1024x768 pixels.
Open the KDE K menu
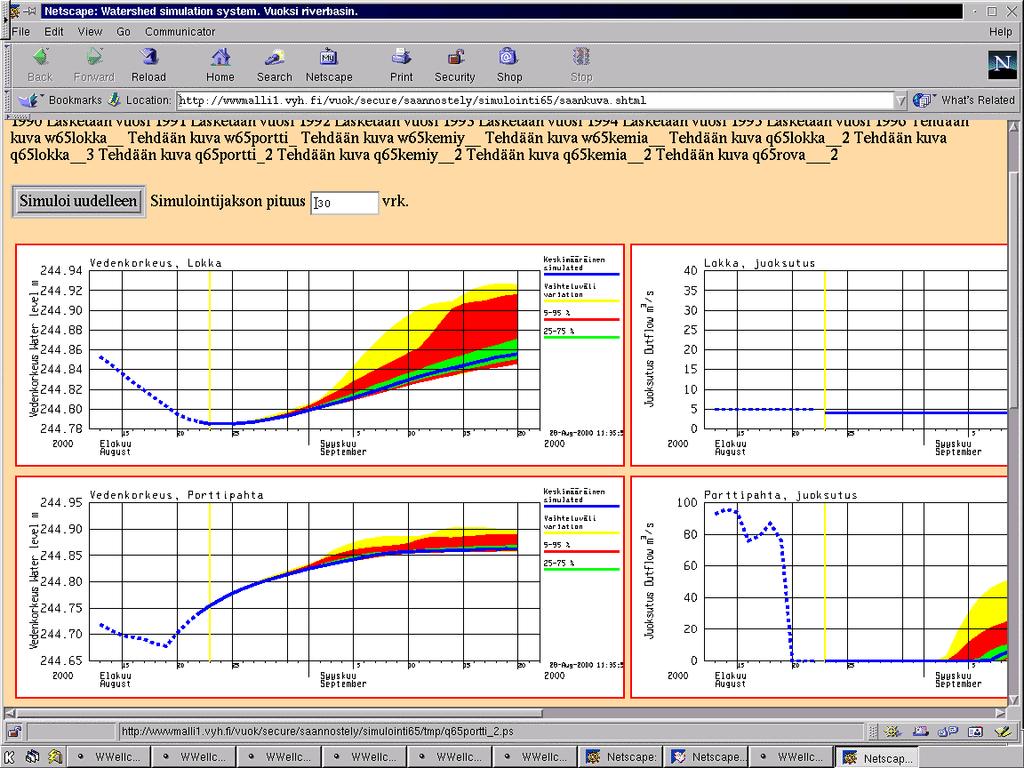10,758
